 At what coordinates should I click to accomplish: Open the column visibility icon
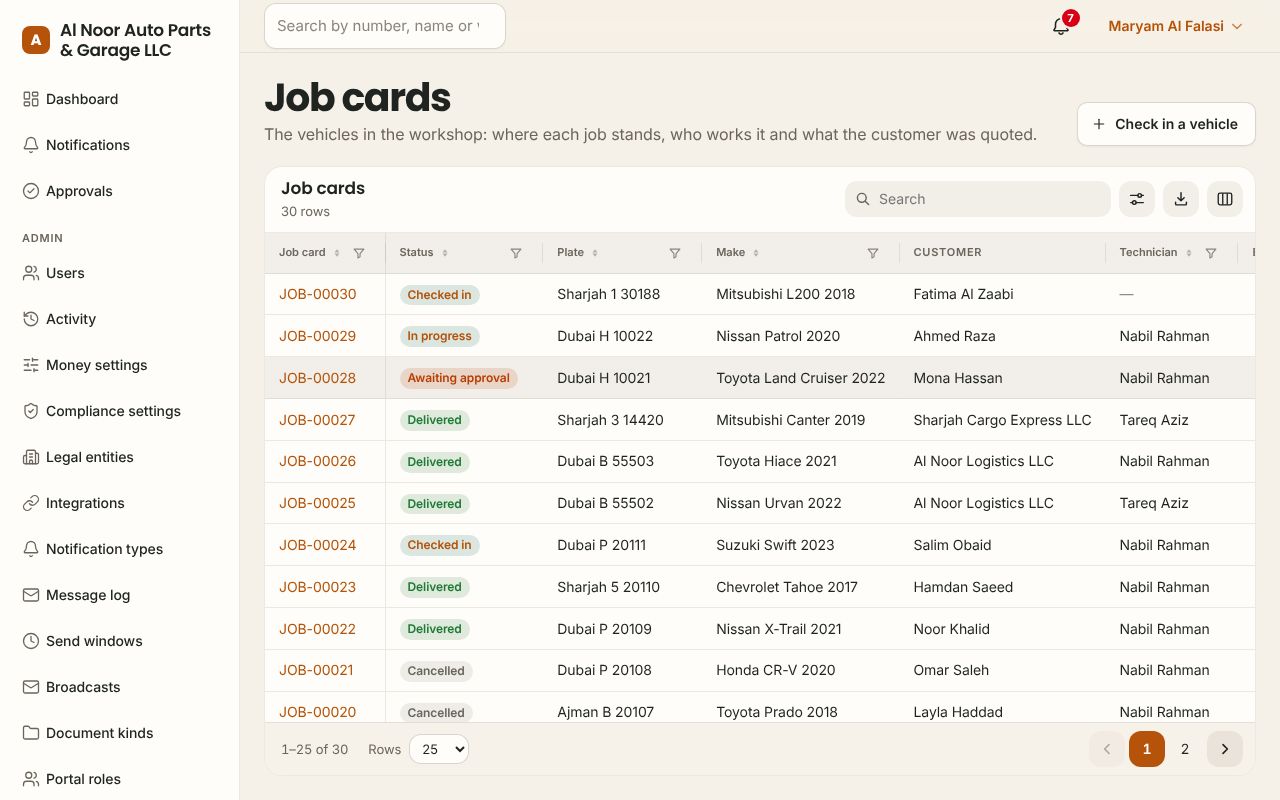coord(1225,199)
